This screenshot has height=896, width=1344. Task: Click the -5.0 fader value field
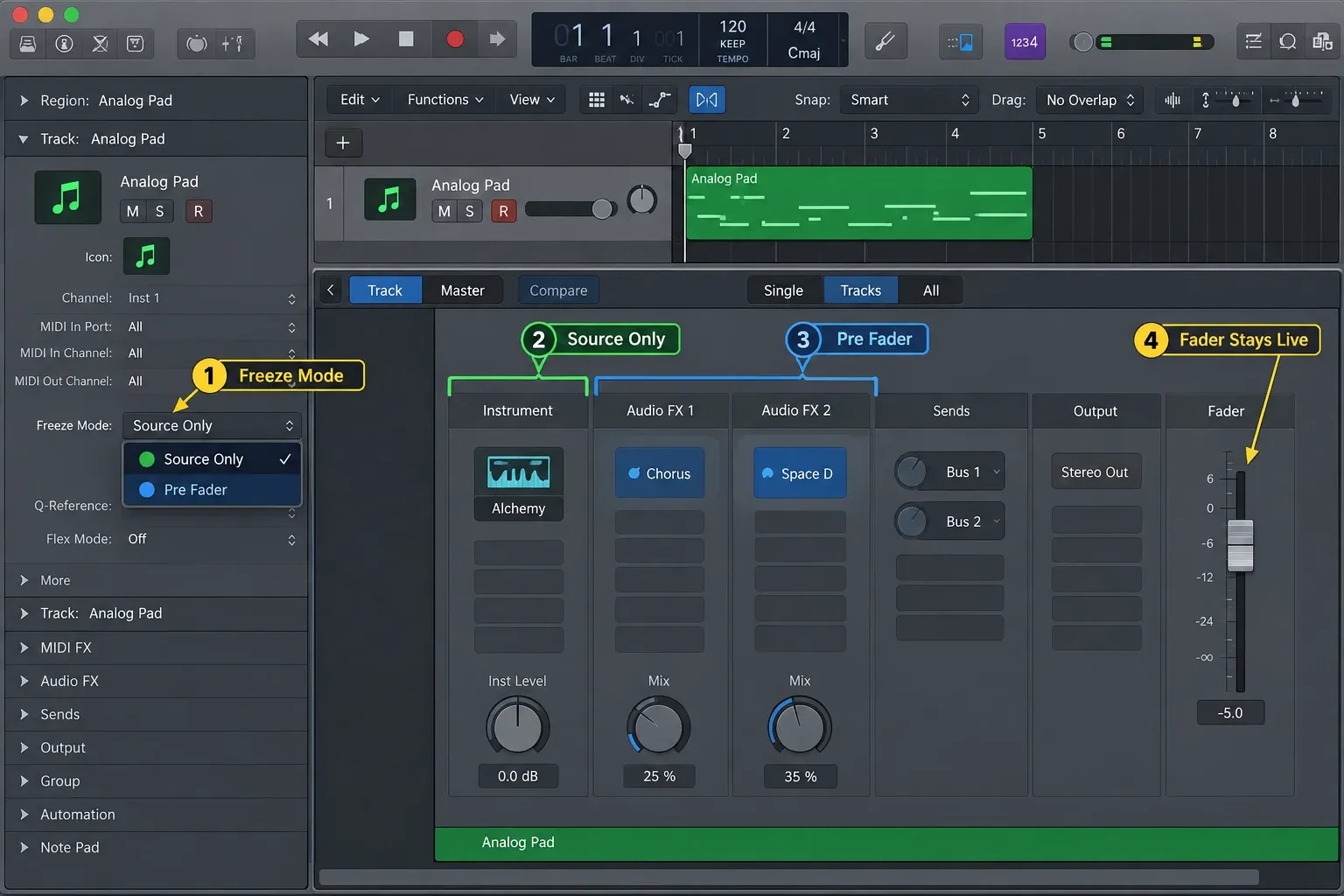[1230, 713]
